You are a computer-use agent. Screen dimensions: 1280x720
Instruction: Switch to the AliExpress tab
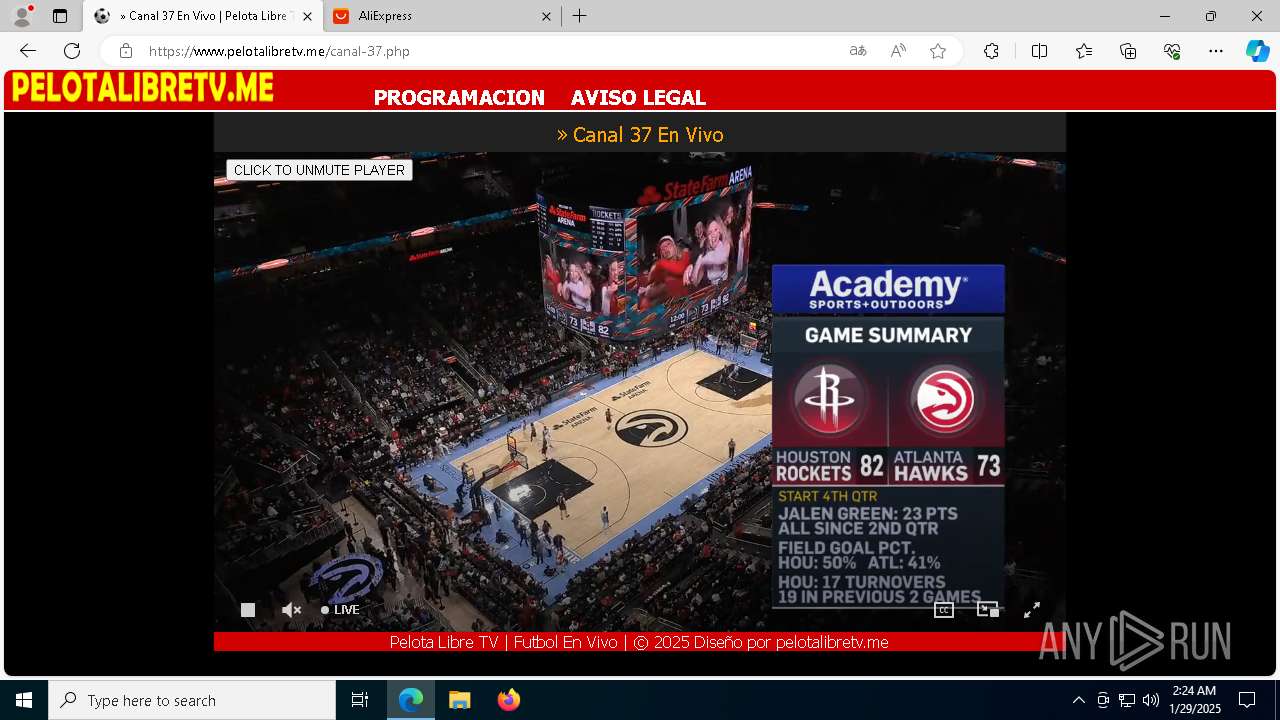point(443,16)
